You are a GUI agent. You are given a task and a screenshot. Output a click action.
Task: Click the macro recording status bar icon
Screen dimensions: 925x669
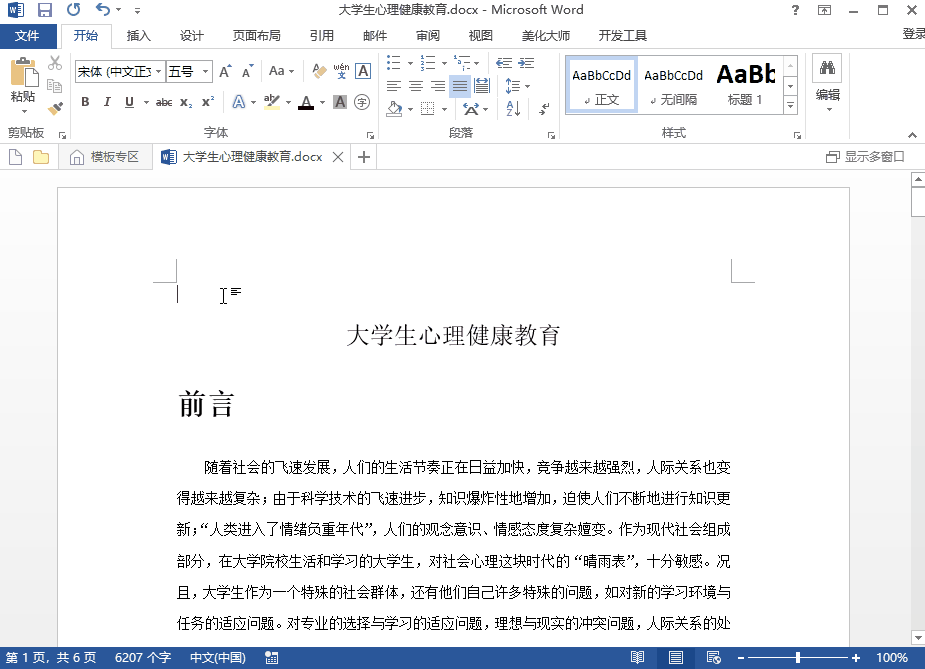(x=271, y=657)
